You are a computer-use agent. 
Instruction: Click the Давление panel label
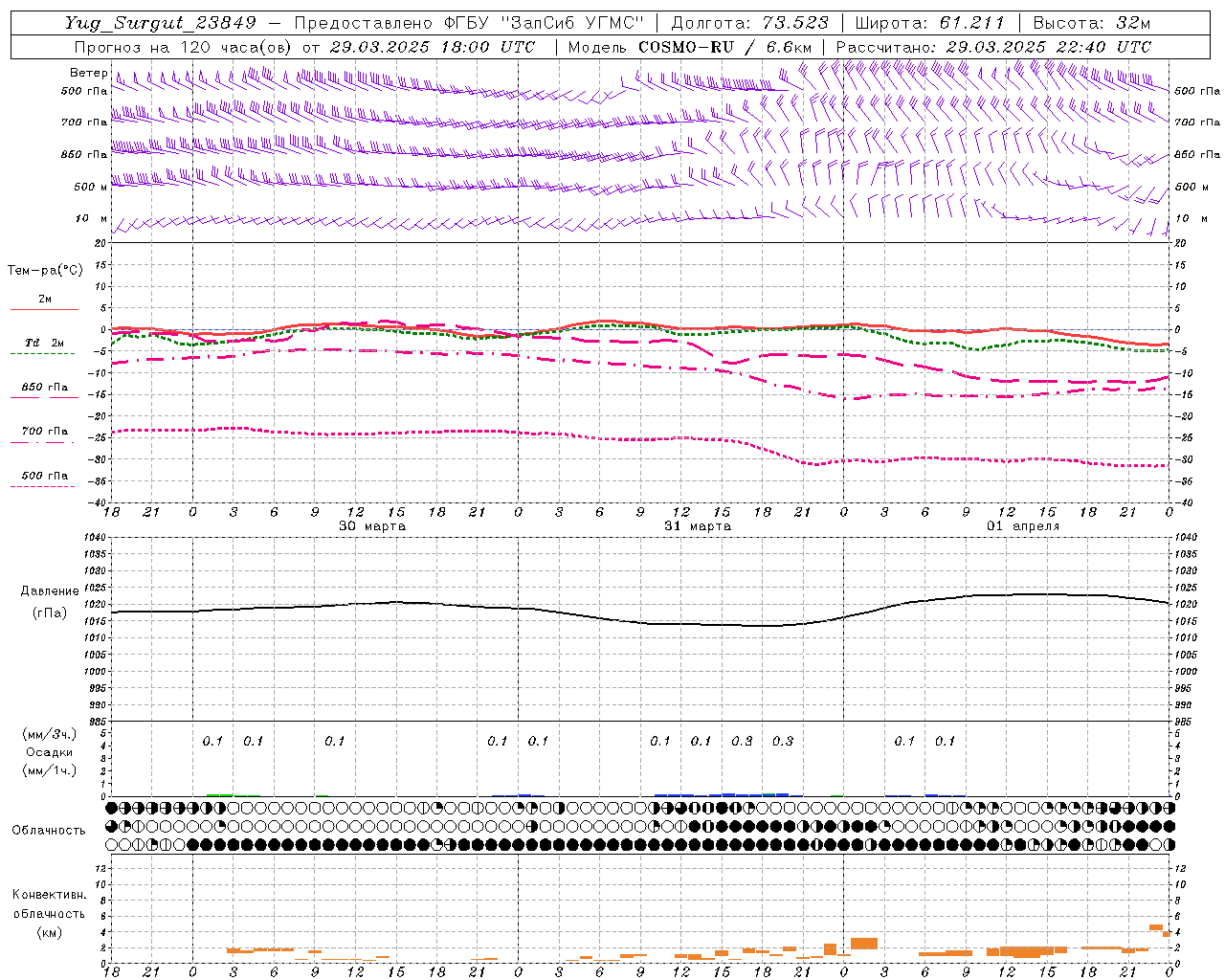[50, 591]
